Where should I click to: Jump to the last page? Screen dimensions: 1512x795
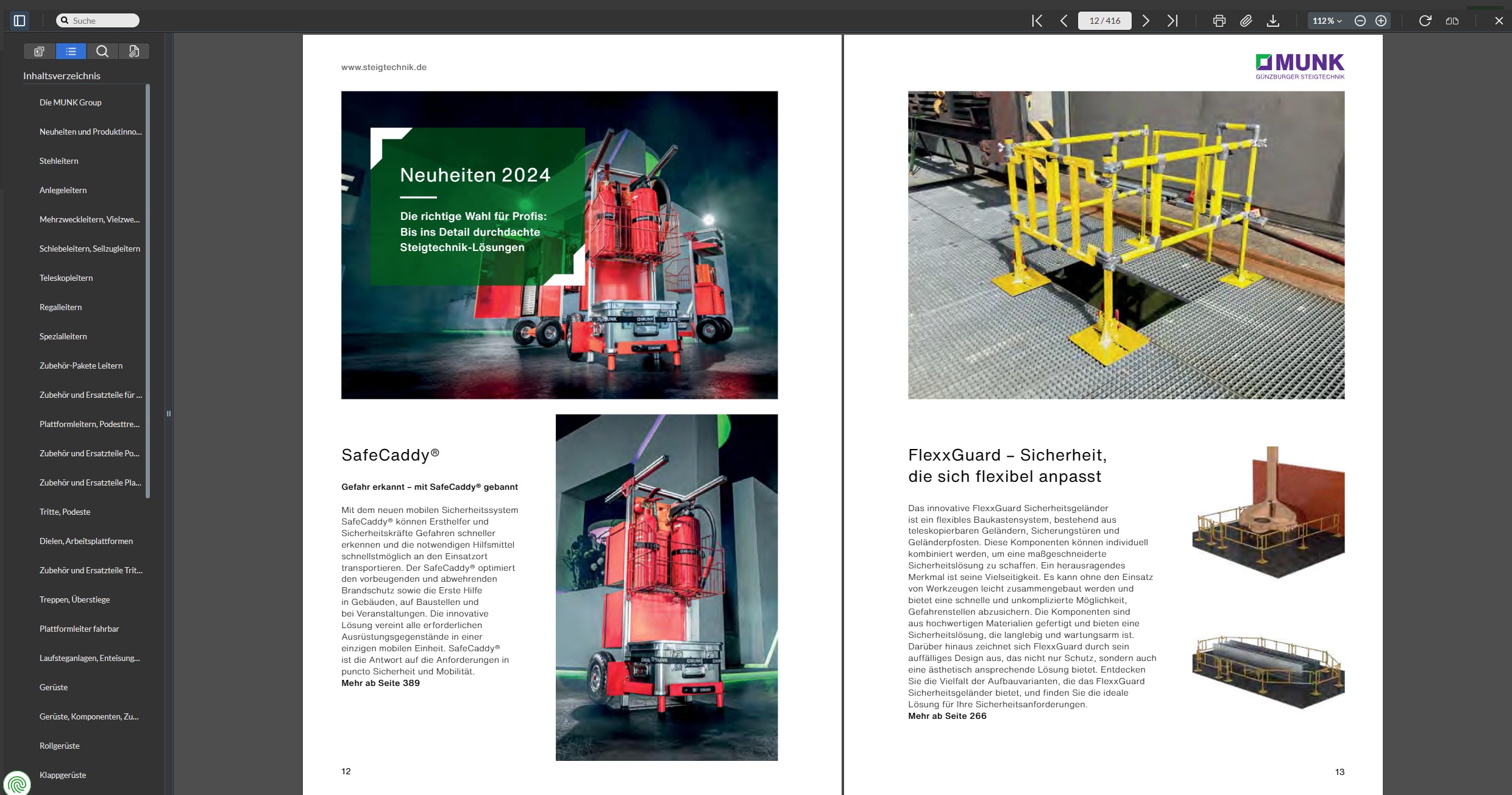coord(1173,21)
